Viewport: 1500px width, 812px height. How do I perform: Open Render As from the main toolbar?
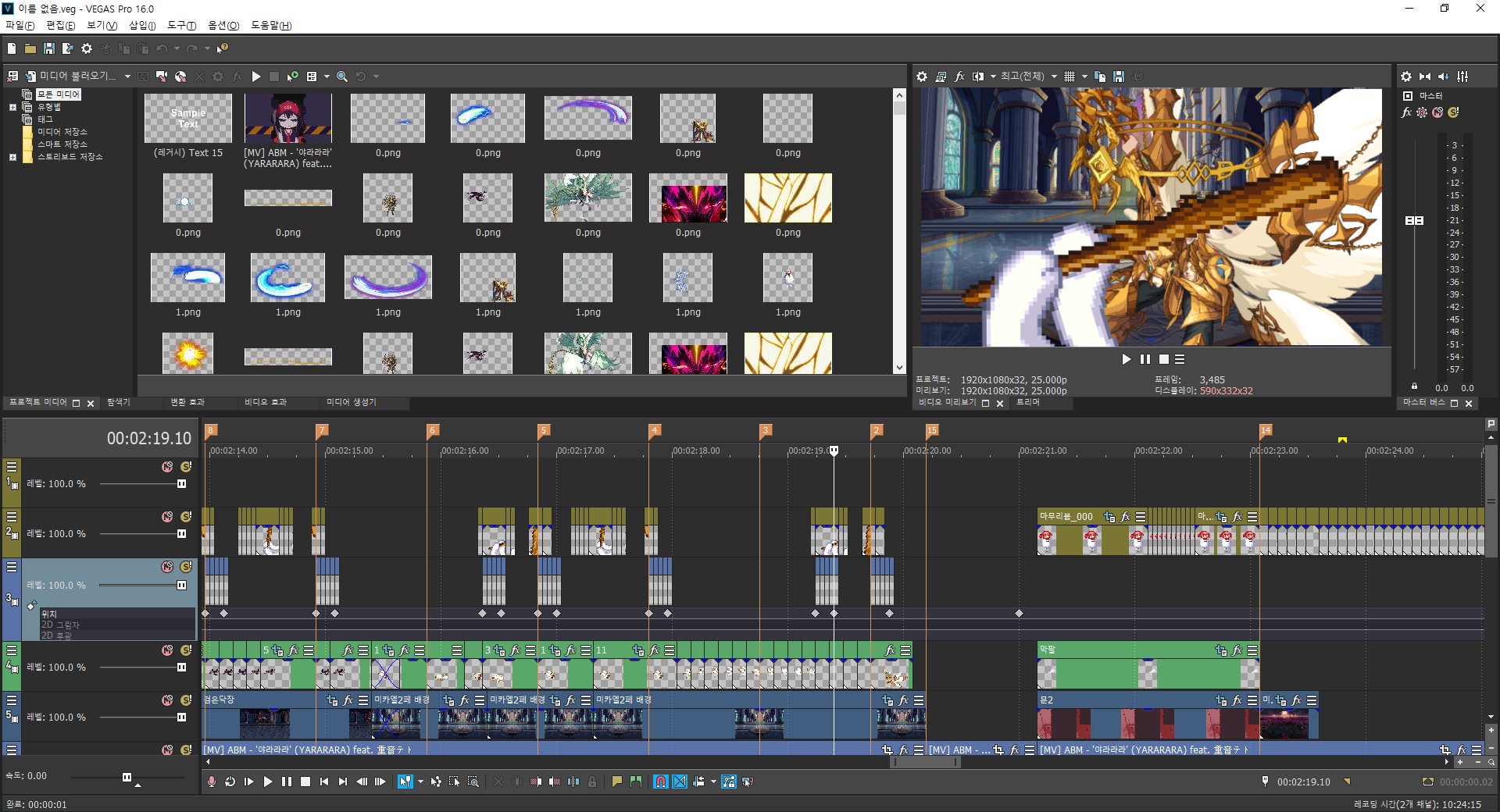tap(68, 48)
